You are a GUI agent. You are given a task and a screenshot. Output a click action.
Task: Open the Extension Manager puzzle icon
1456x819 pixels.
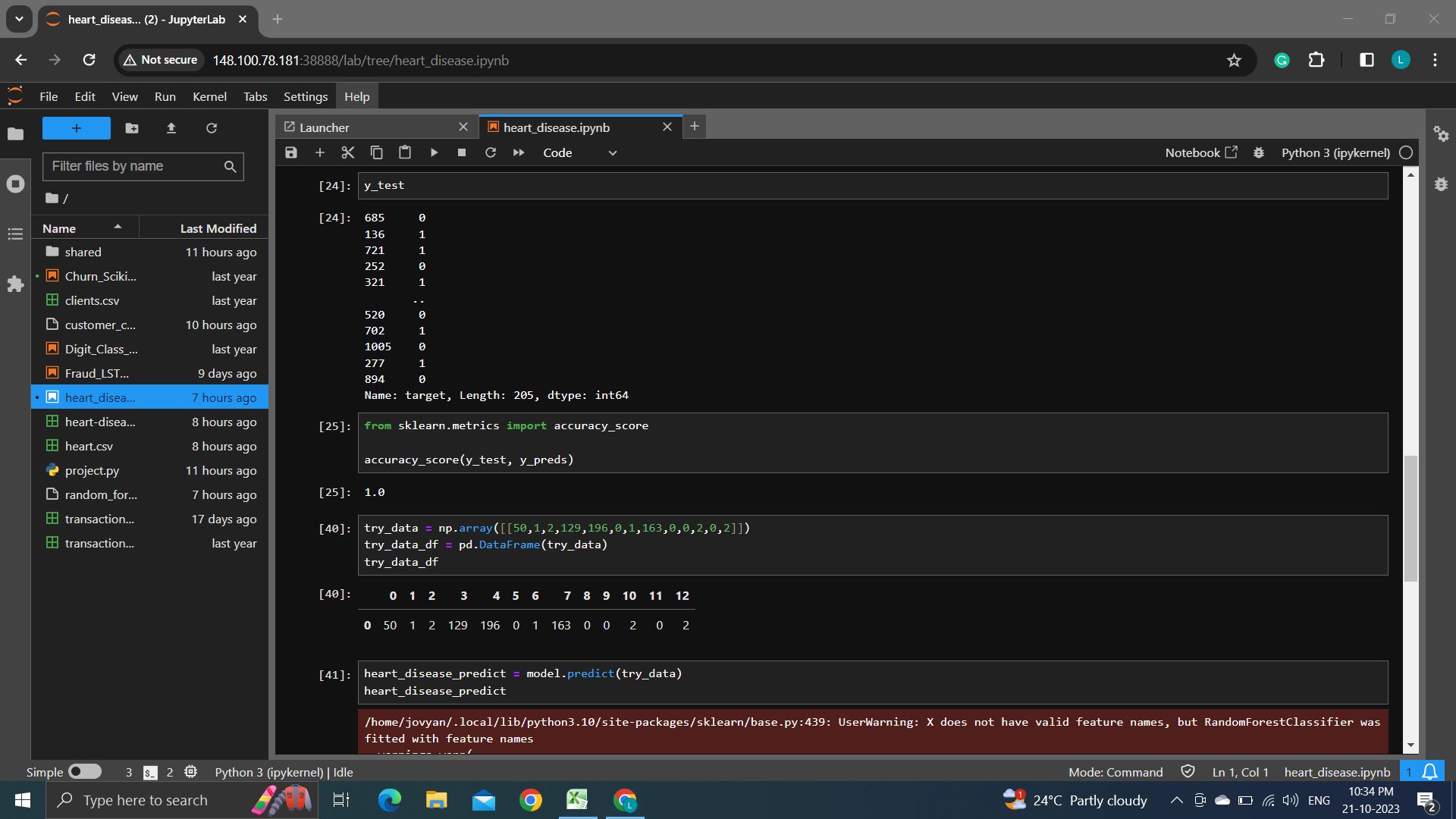click(x=15, y=284)
